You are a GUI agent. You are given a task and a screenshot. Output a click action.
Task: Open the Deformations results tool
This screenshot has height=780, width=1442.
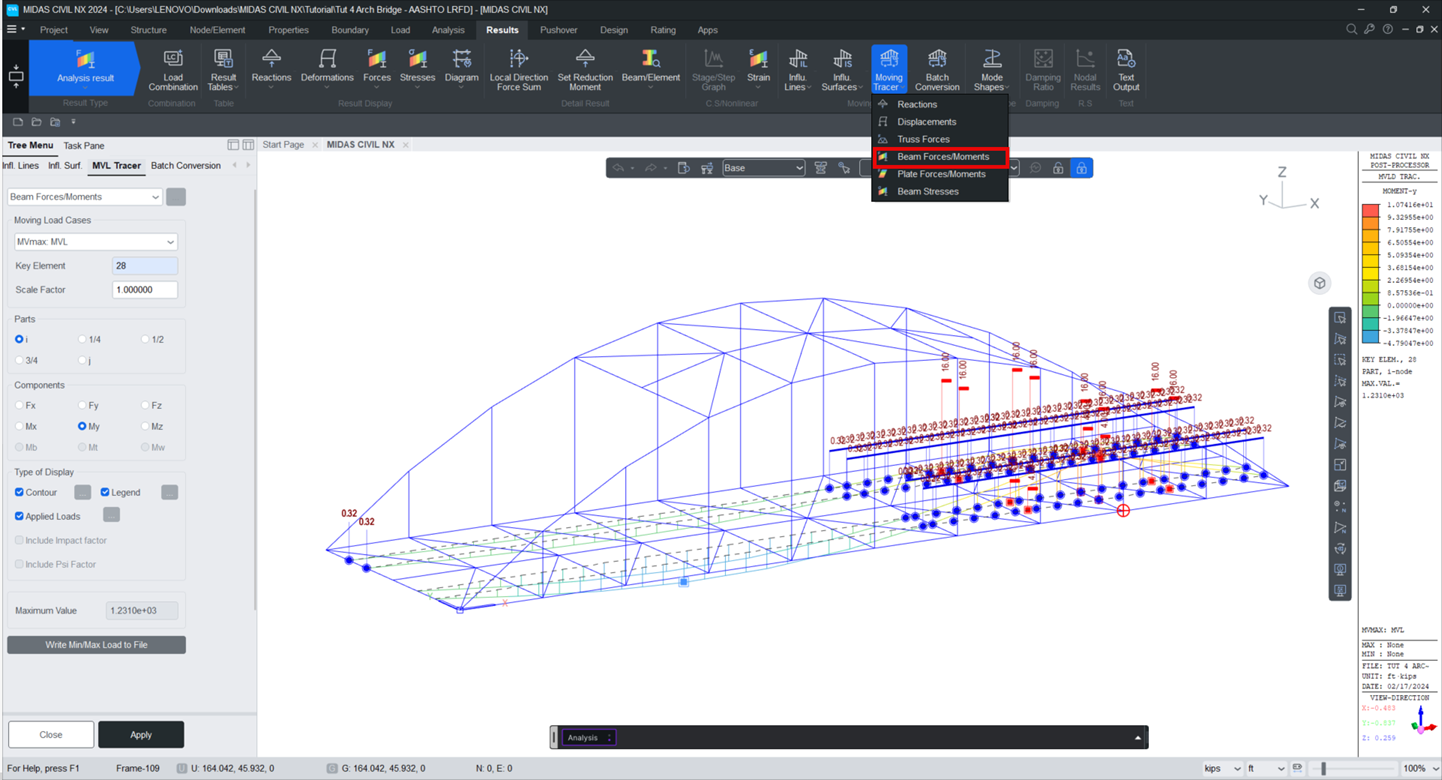point(327,70)
